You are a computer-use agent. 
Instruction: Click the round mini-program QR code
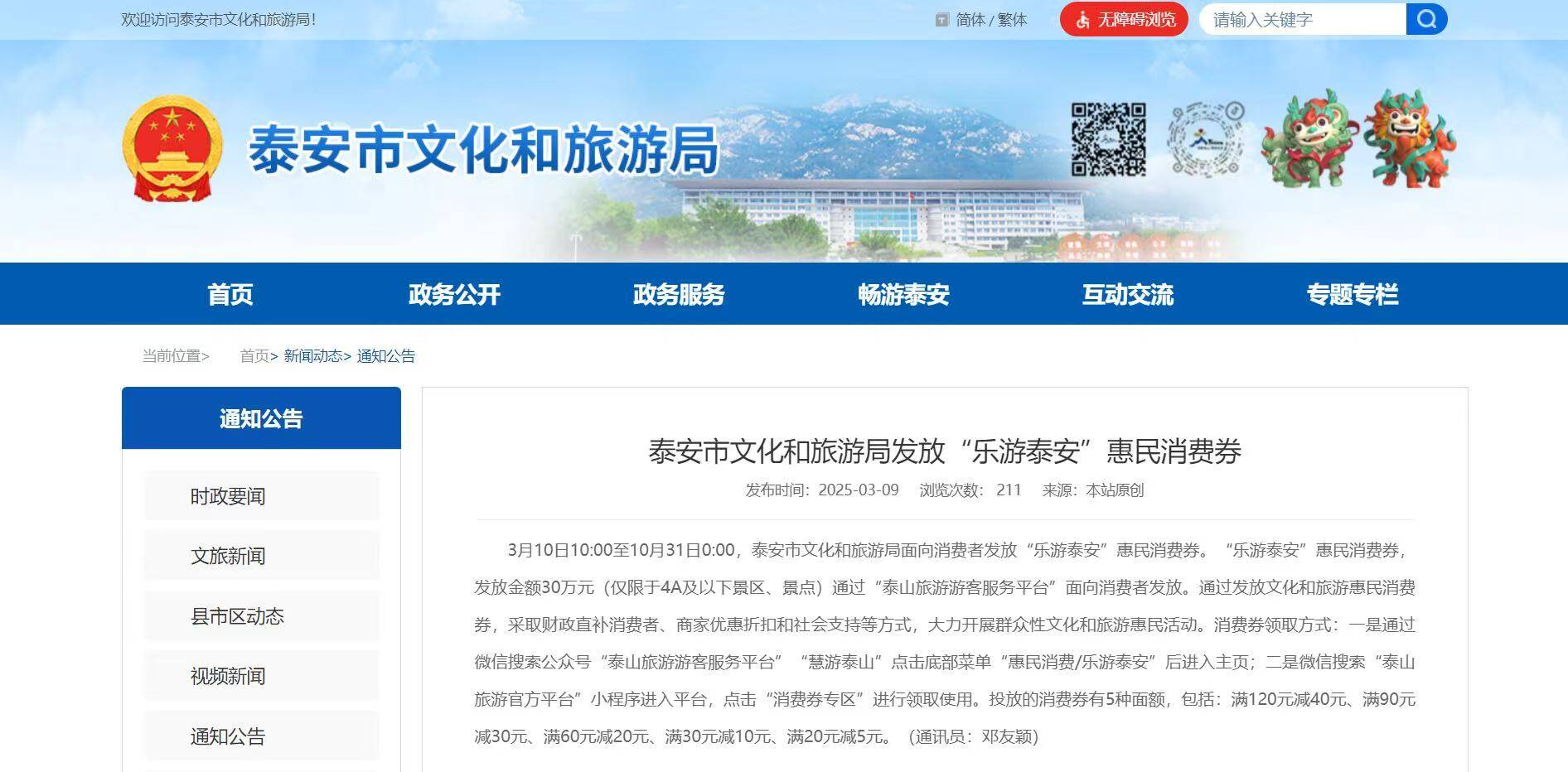(1206, 139)
